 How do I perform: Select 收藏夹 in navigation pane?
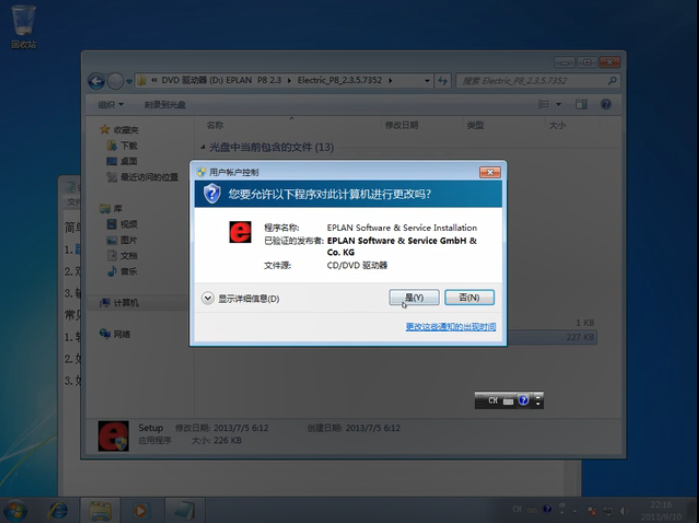point(119,130)
